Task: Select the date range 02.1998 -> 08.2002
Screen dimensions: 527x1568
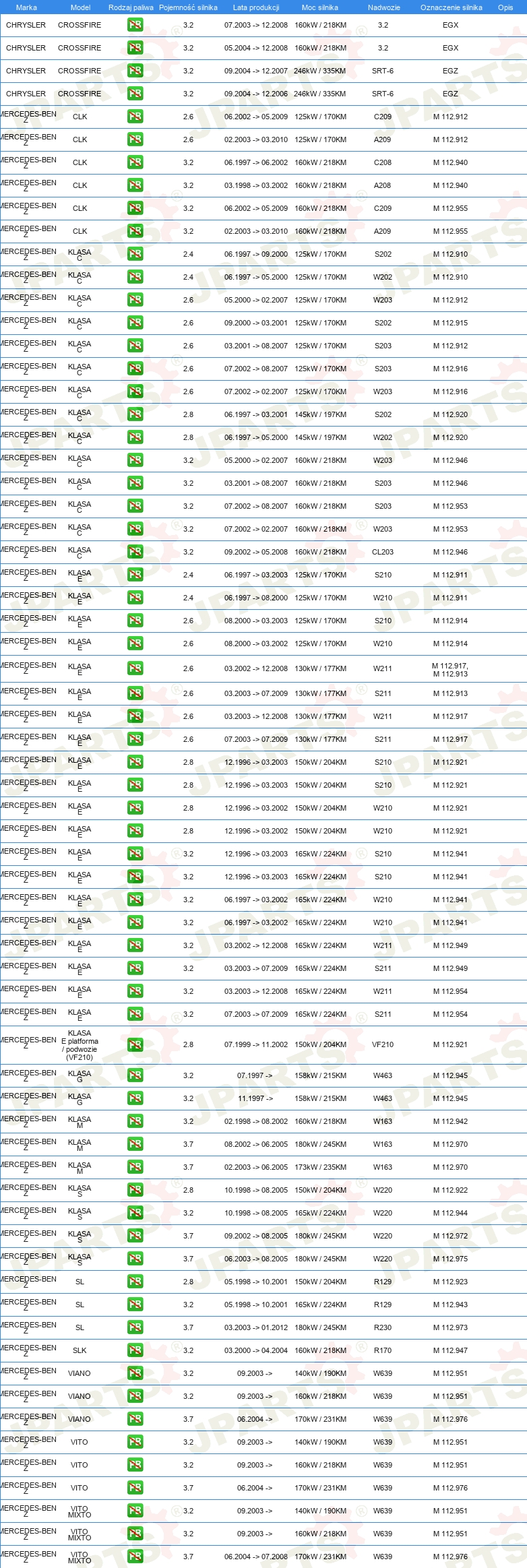Action: coord(256,1121)
